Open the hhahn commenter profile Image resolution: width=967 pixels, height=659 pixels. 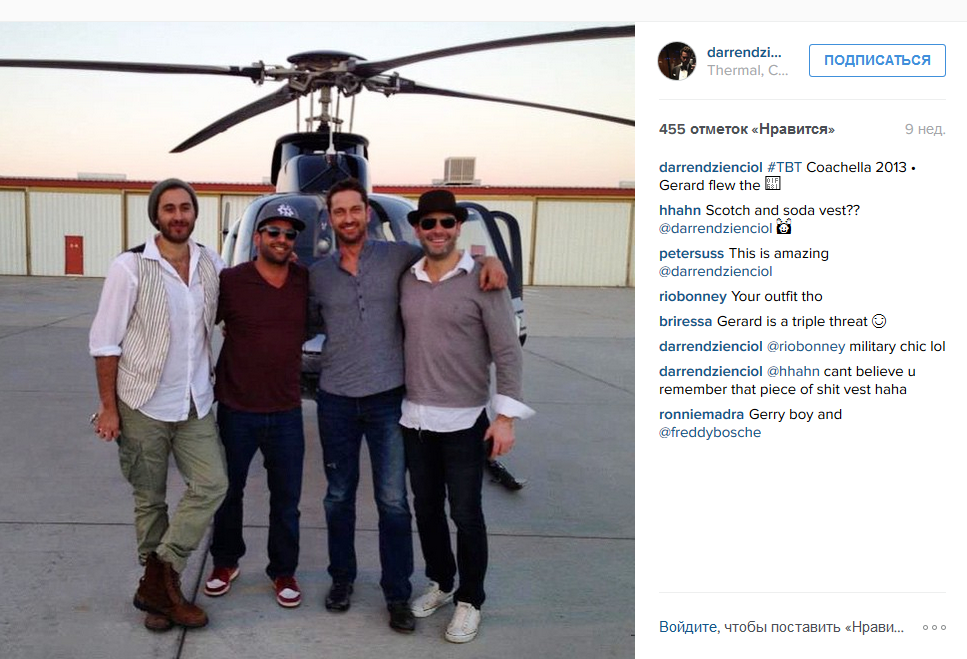coord(680,210)
